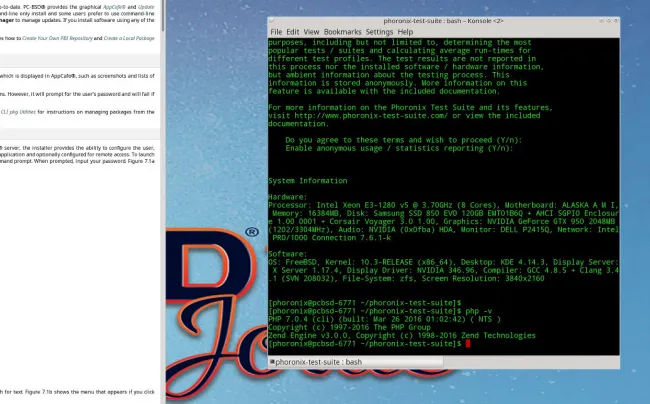This screenshot has height=404, width=650.
Task: Click 'System Information' heading in terminal
Action: (308, 181)
